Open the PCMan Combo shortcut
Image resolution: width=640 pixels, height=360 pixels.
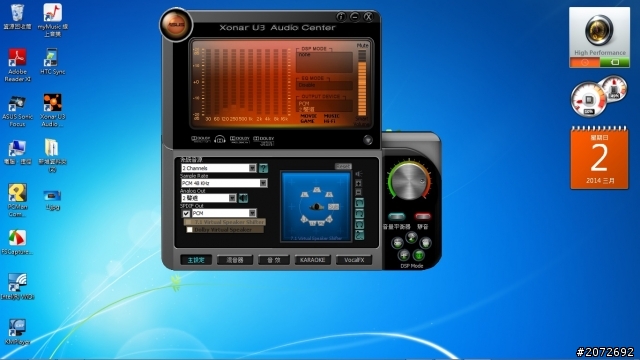click(x=17, y=200)
